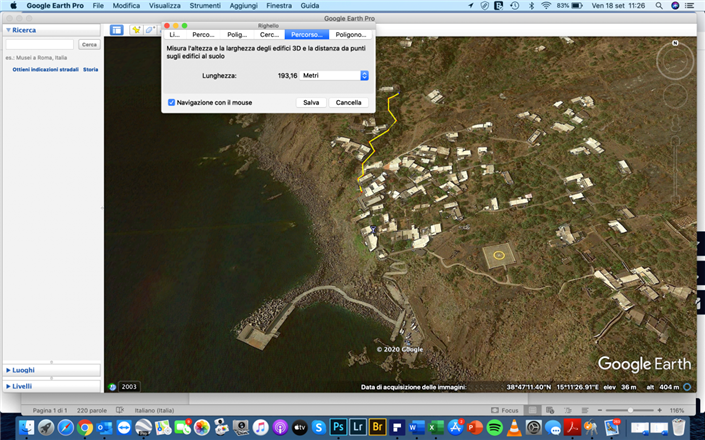
Task: Click the Cancella button
Action: [348, 102]
